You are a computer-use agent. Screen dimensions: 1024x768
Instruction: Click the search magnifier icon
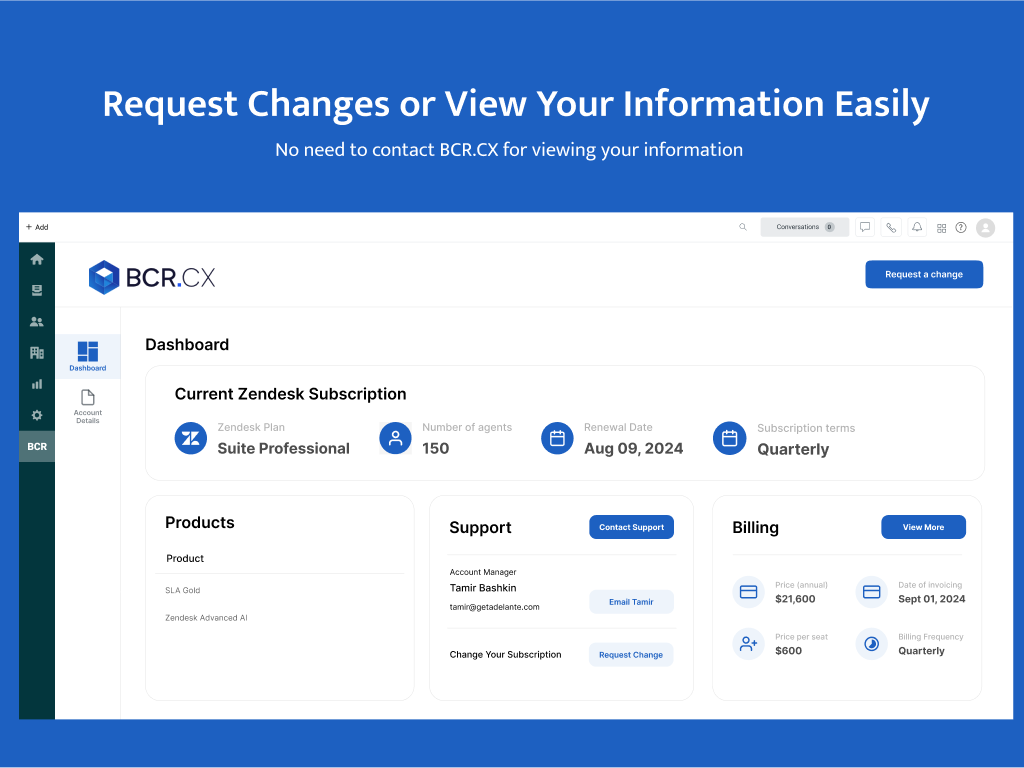(x=743, y=227)
